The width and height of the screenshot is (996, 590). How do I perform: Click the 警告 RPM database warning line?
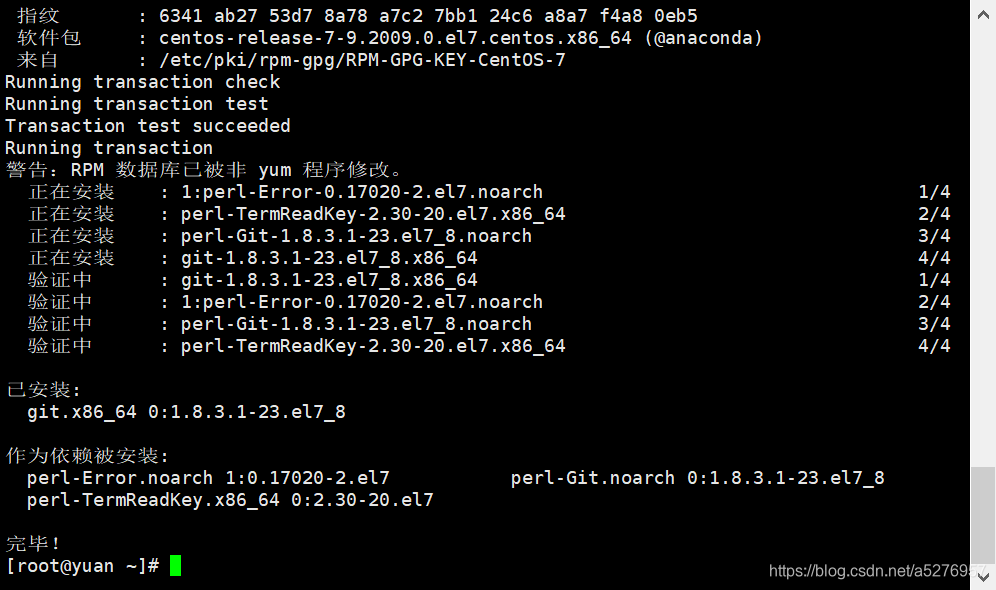[204, 170]
